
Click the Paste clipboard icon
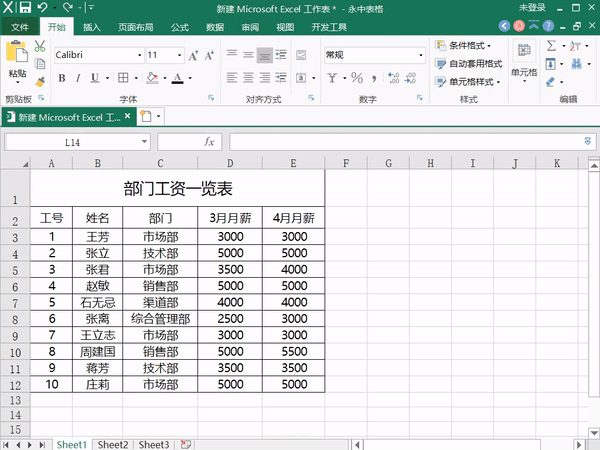[x=17, y=52]
